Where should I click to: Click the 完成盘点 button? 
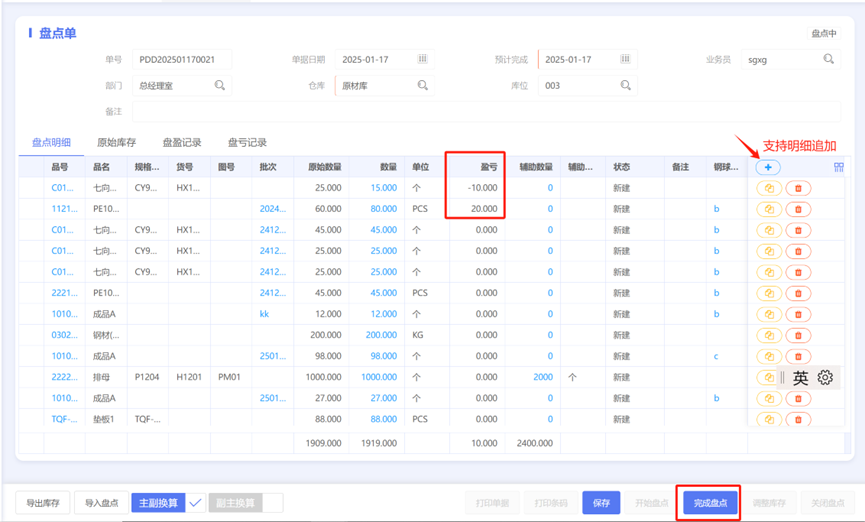pos(711,503)
